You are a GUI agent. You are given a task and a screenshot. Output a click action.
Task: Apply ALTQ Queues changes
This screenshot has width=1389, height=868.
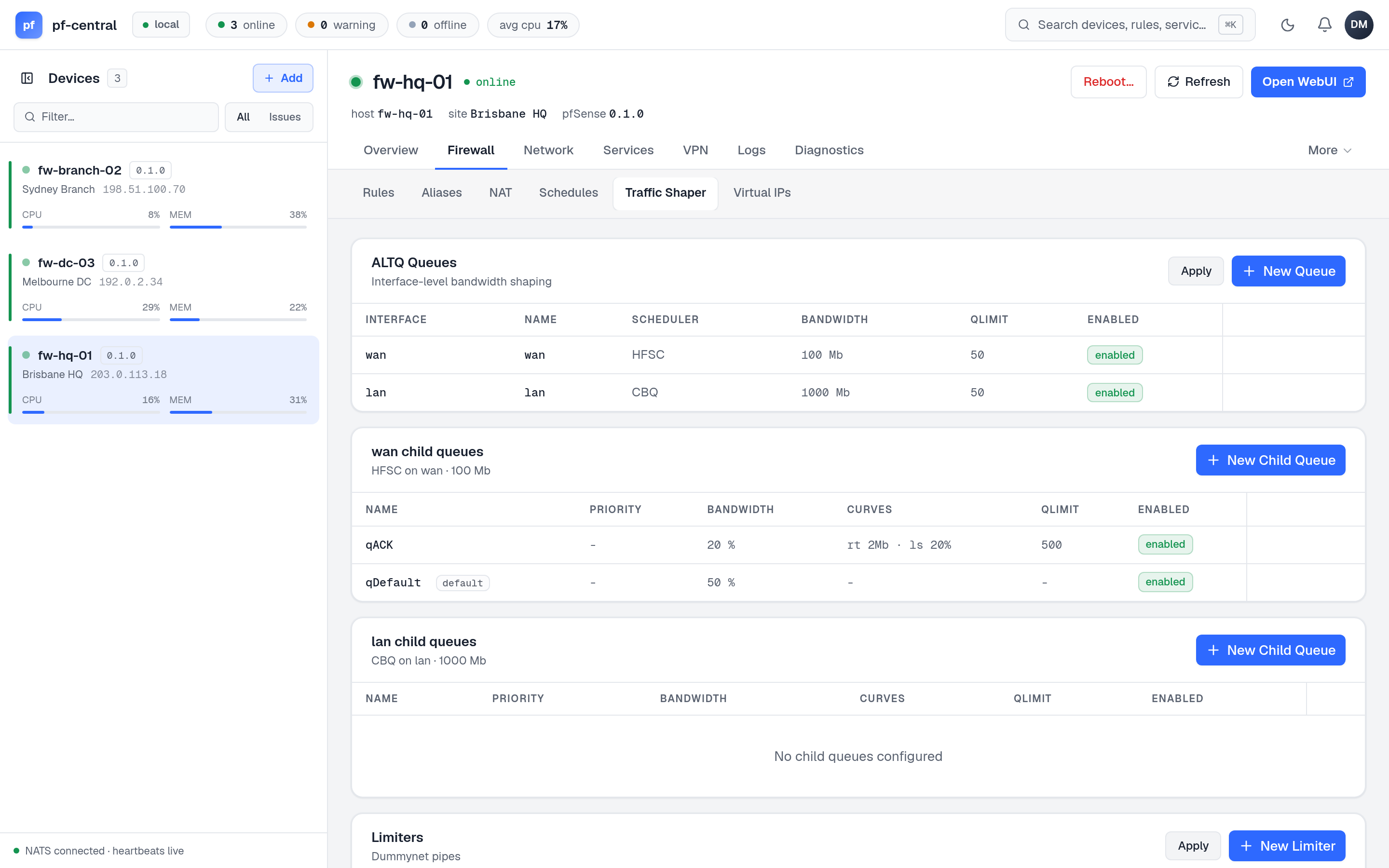(x=1196, y=271)
